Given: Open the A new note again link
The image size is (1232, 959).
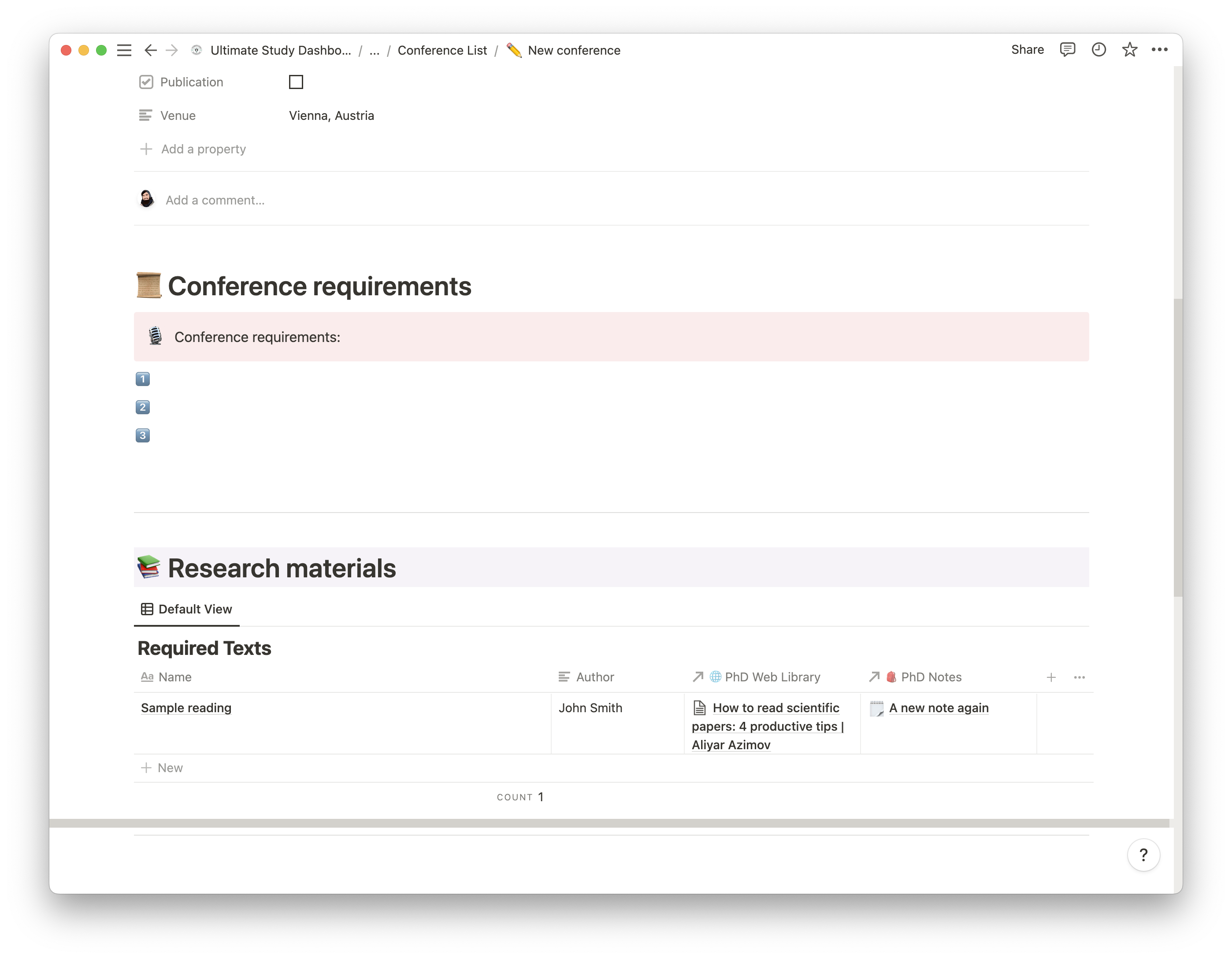Looking at the screenshot, I should pos(939,708).
